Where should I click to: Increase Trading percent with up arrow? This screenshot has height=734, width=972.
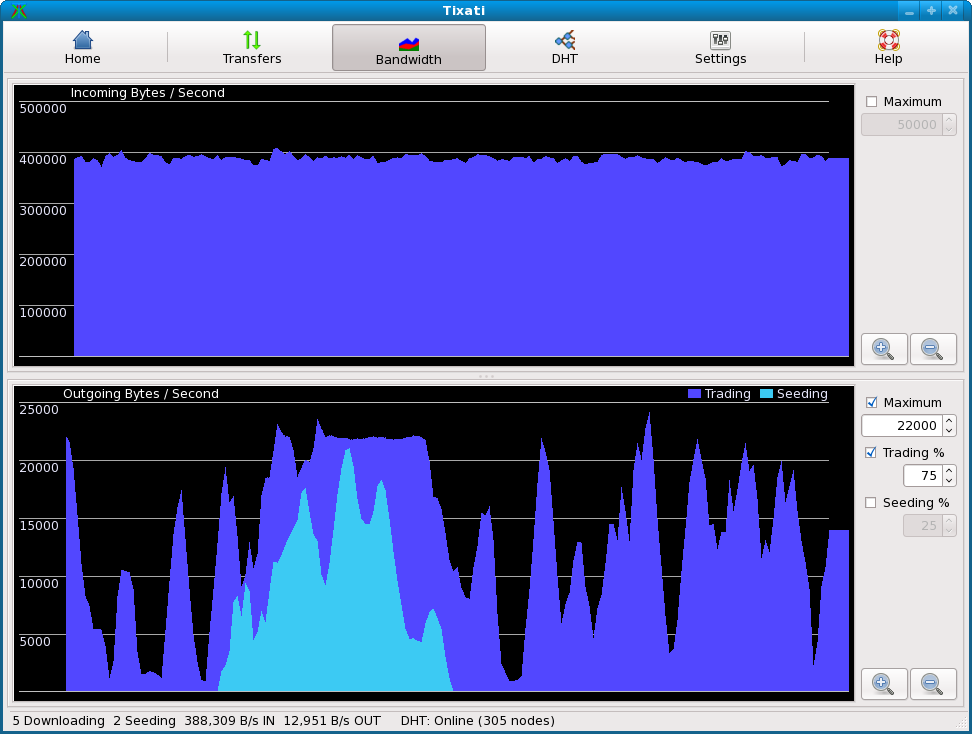pos(949,471)
